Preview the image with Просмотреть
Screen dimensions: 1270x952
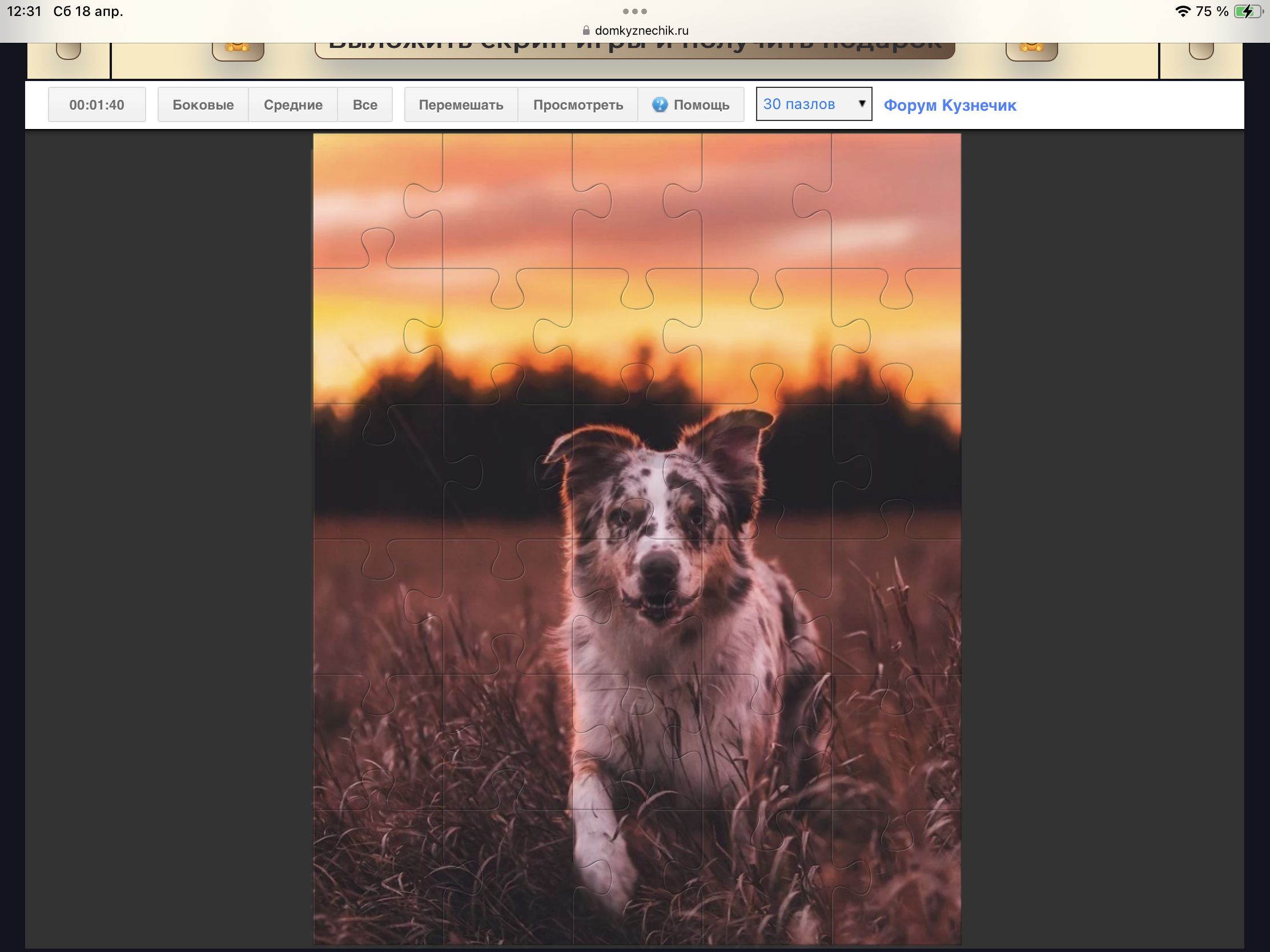coord(577,104)
